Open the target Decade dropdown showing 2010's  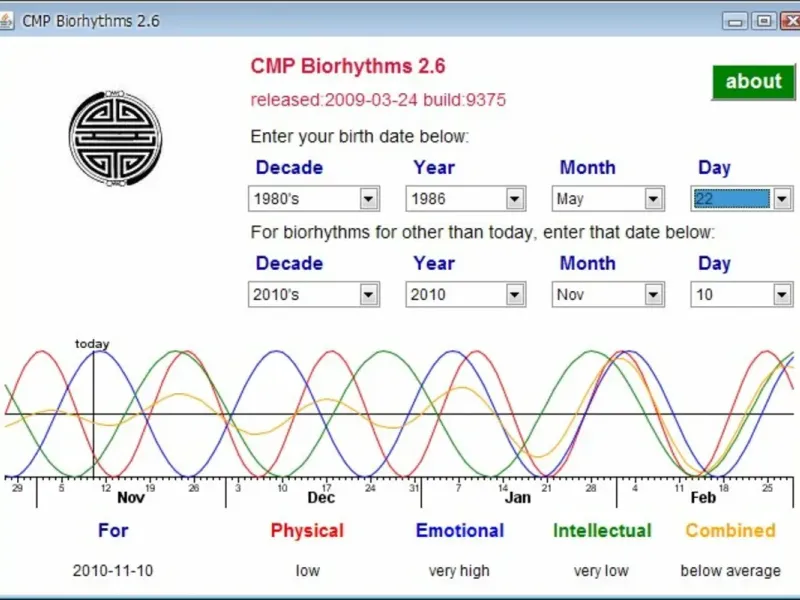point(314,294)
